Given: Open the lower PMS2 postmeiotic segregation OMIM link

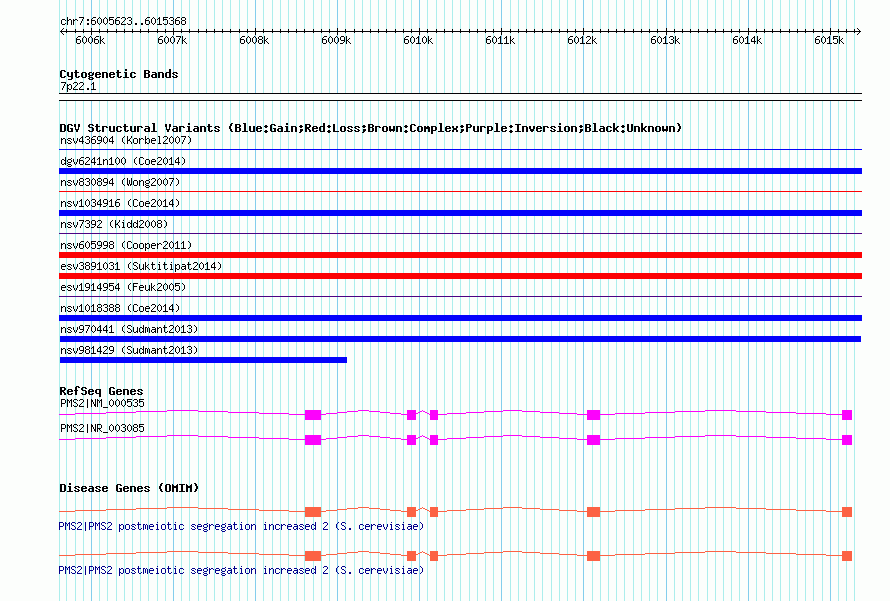Looking at the screenshot, I should click(241, 570).
